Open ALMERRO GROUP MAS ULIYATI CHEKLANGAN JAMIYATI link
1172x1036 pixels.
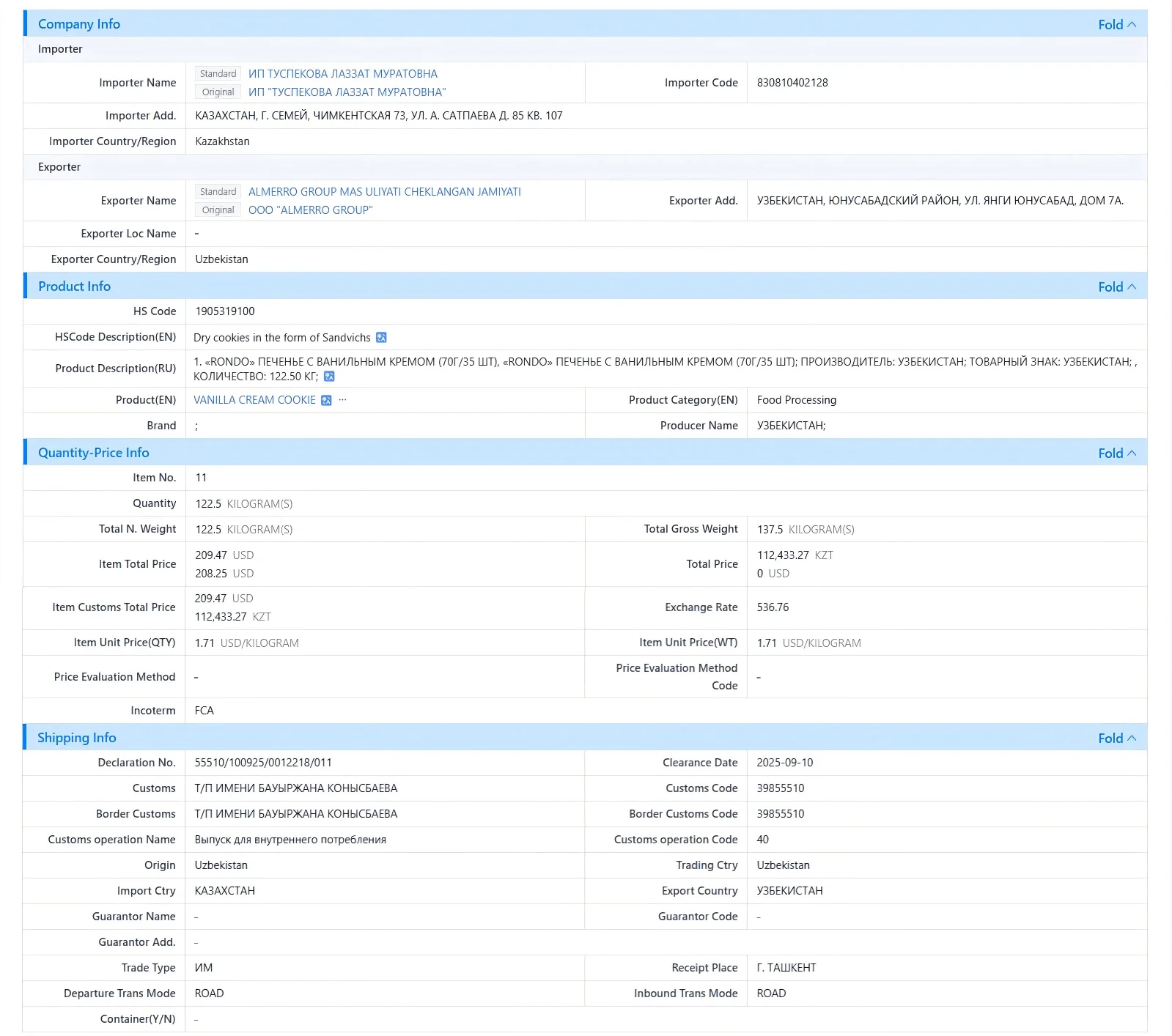[385, 192]
